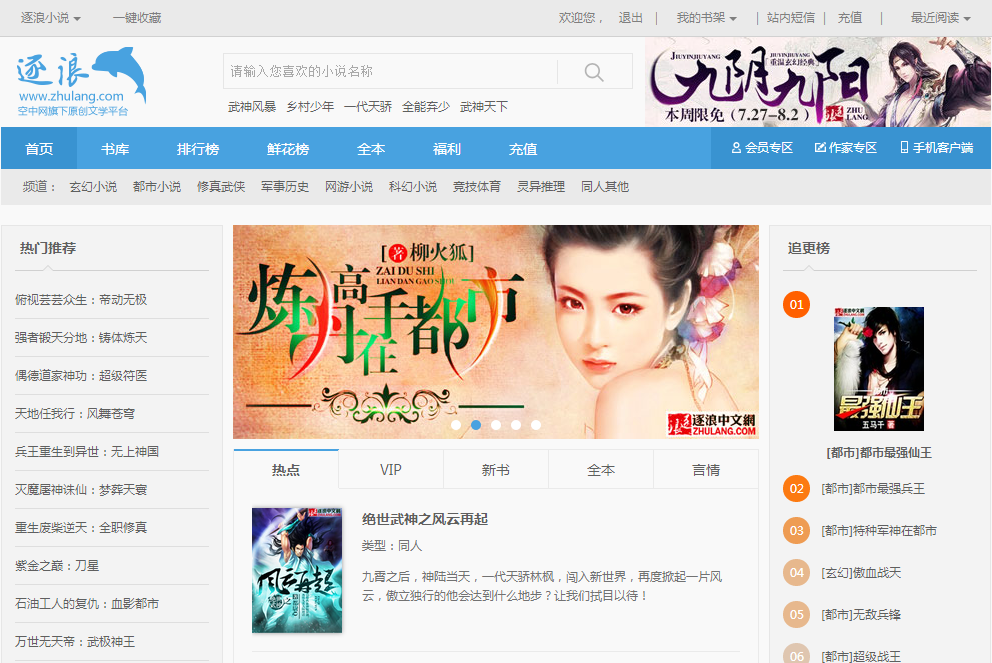Switch to the 言情 tab
The width and height of the screenshot is (992, 663).
[x=706, y=469]
